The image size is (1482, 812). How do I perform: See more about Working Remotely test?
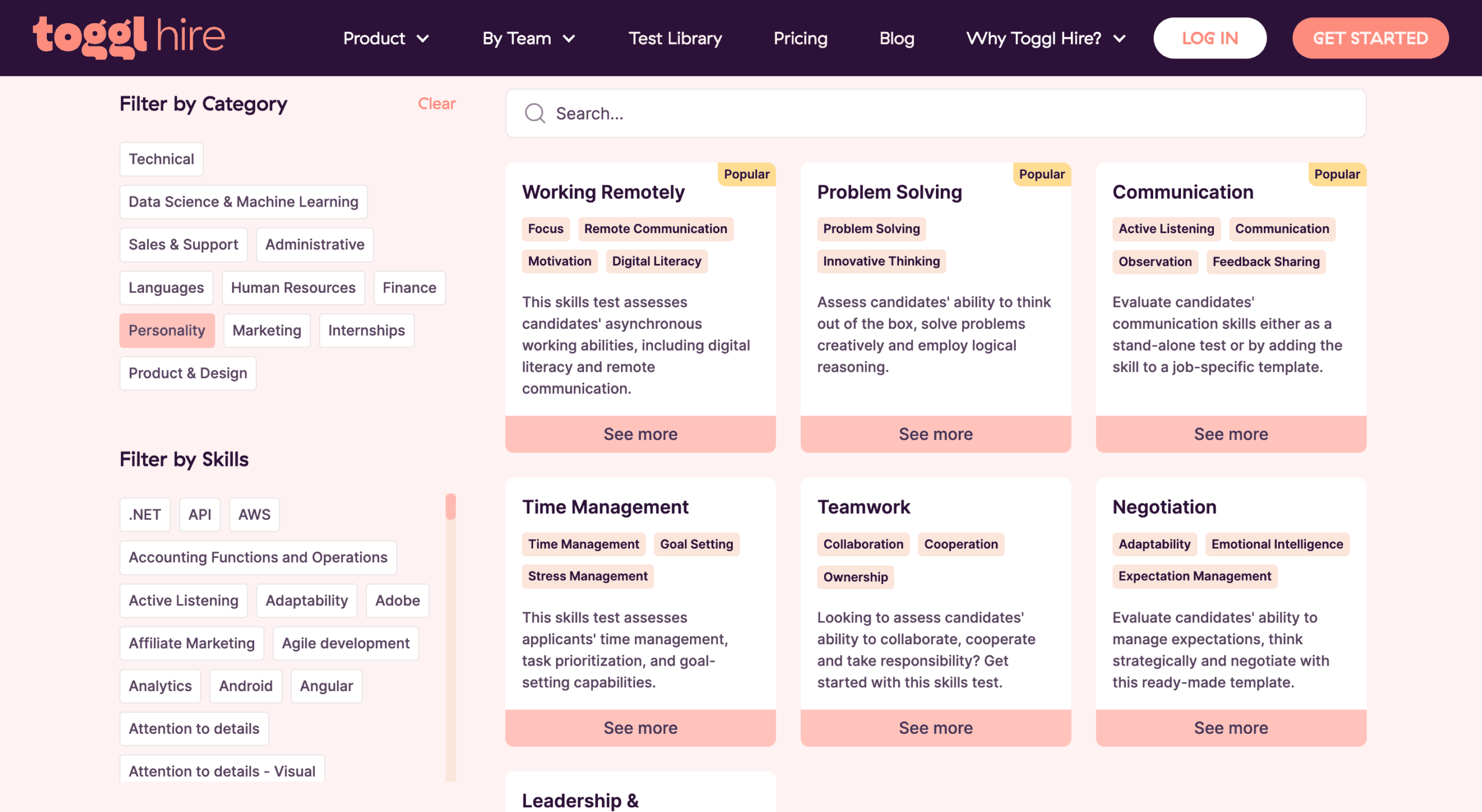640,434
